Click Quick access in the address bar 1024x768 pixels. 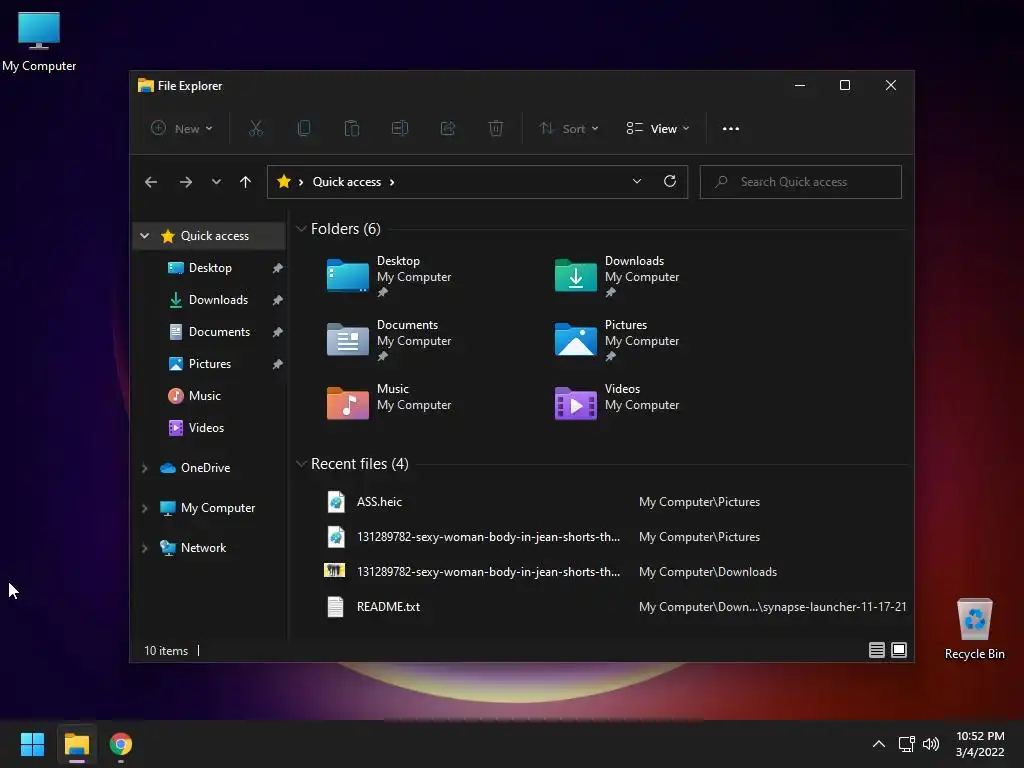coord(347,182)
